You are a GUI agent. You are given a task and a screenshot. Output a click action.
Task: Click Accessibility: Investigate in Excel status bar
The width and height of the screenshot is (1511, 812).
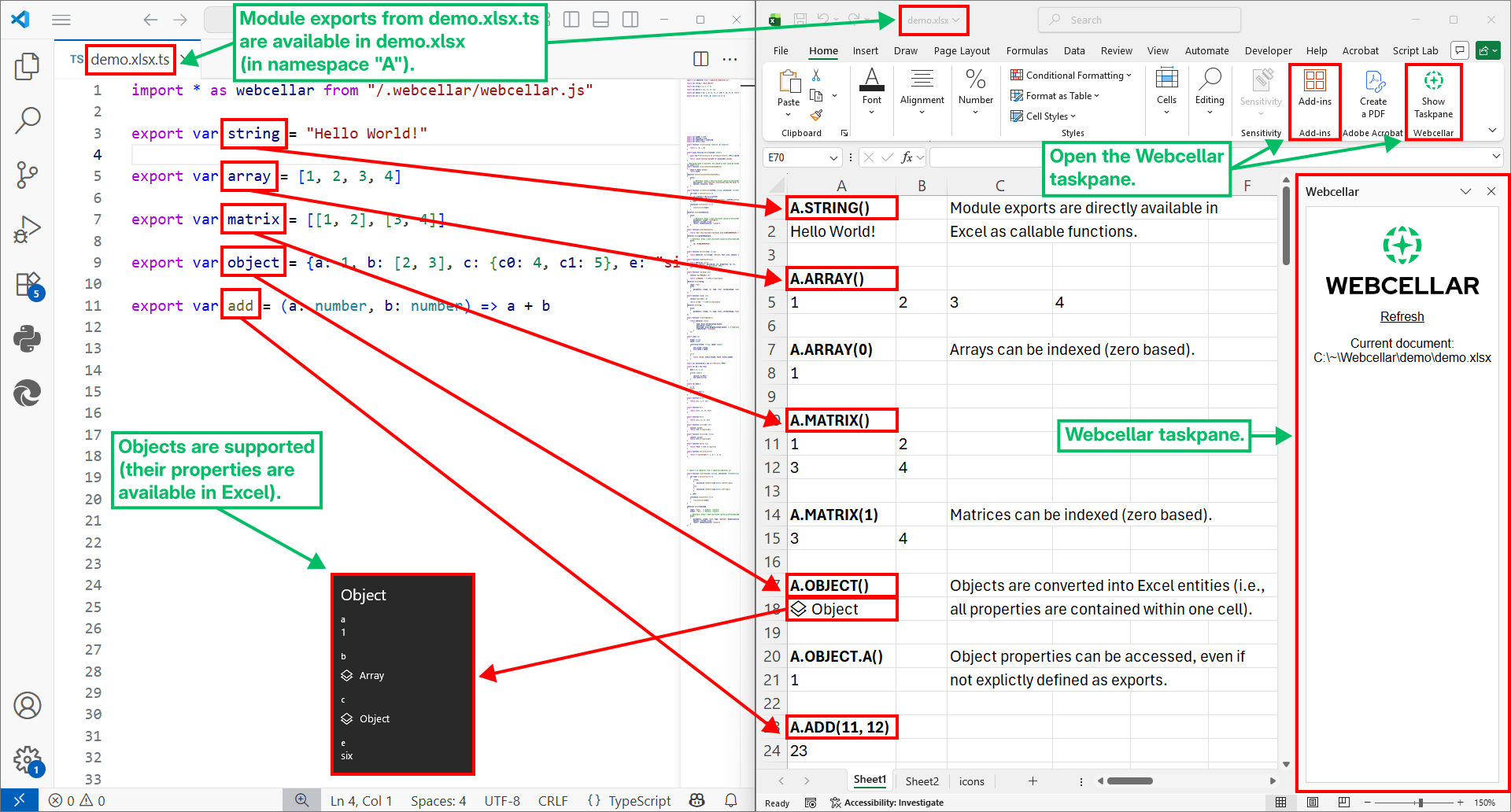887,803
